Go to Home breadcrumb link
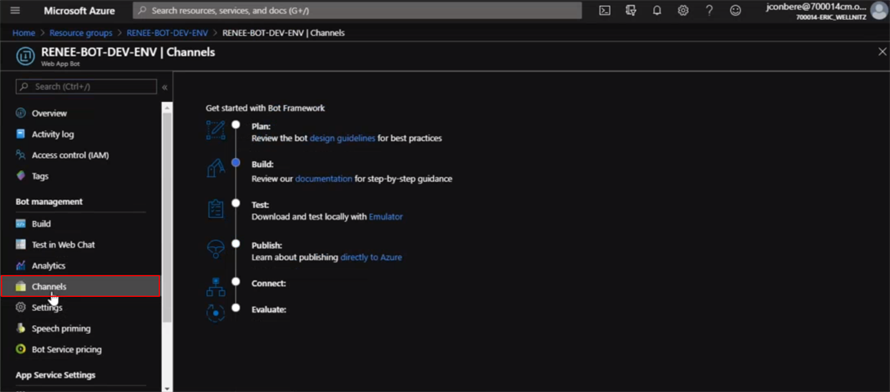 (x=24, y=33)
